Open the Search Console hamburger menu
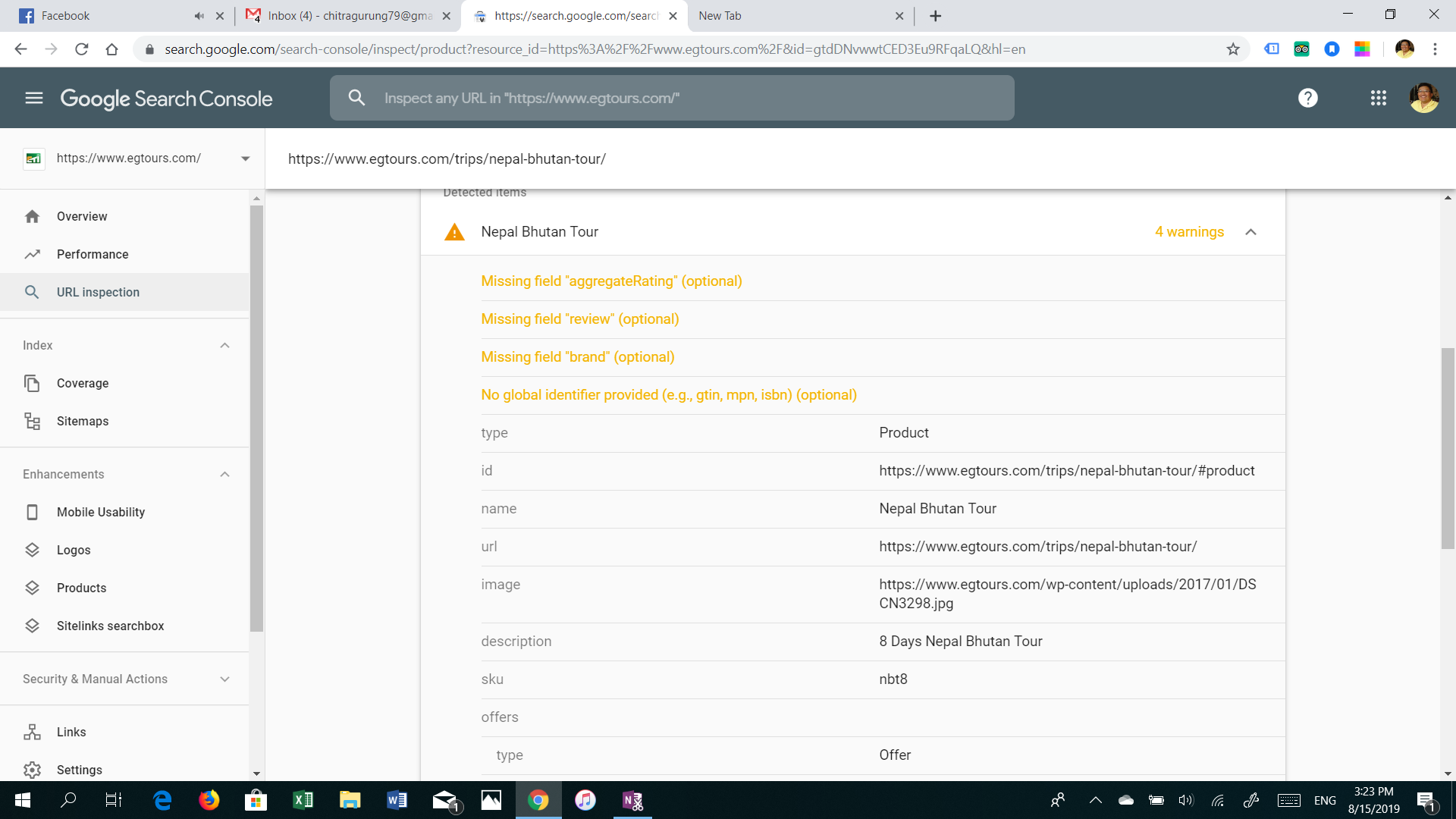The image size is (1456, 819). click(34, 98)
